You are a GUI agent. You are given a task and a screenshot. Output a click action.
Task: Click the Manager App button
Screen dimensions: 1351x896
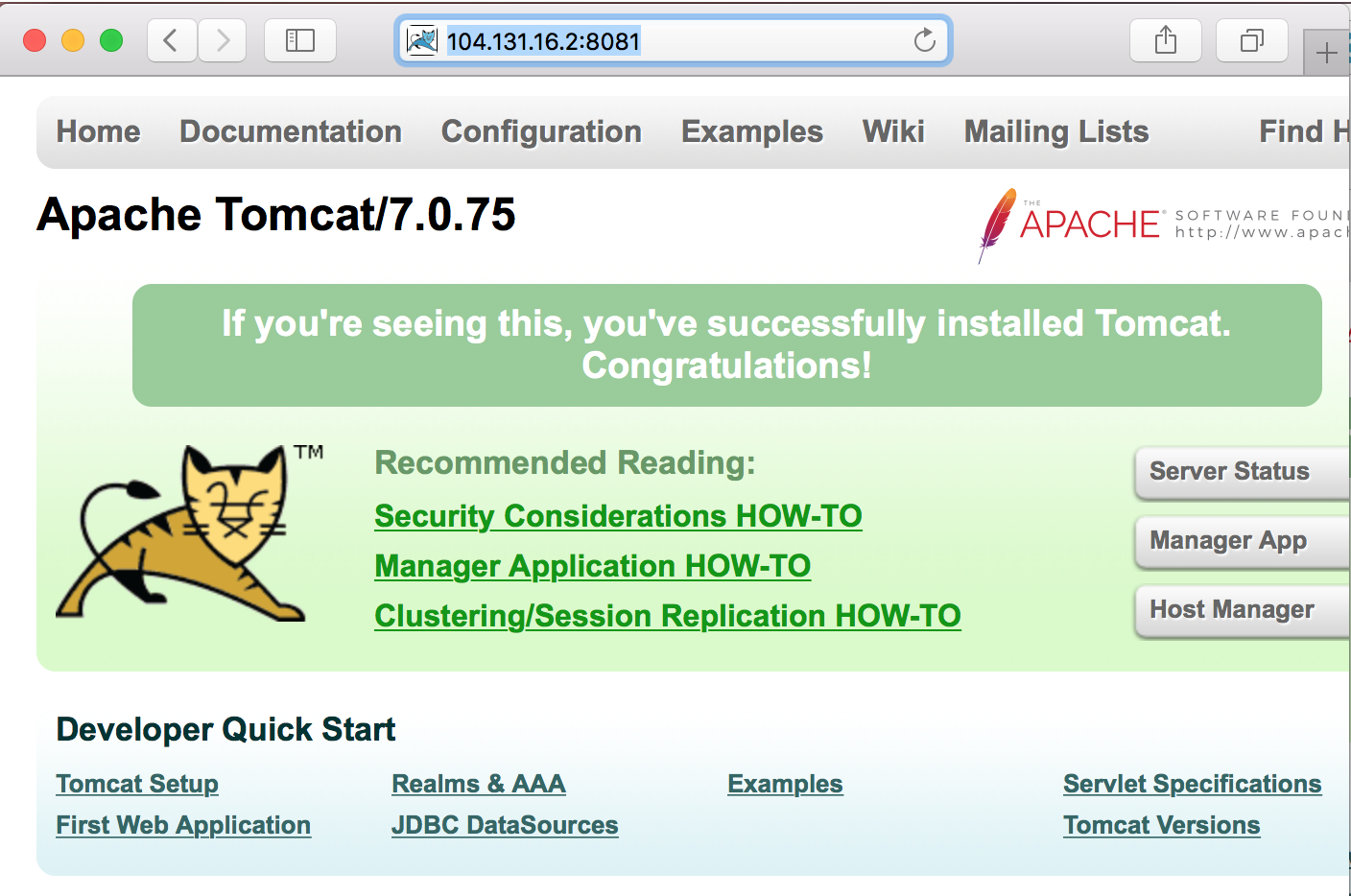pos(1243,541)
